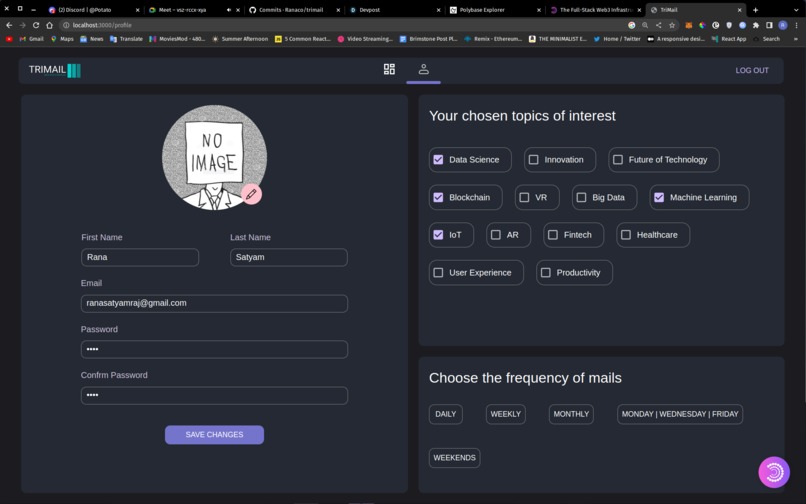The height and width of the screenshot is (504, 806).
Task: Click the Google Lens icon in address bar
Action: pyautogui.click(x=632, y=25)
